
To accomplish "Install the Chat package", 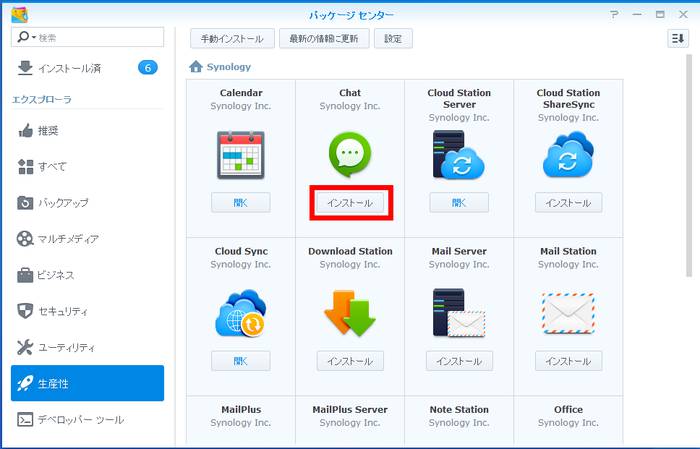I will (350, 203).
